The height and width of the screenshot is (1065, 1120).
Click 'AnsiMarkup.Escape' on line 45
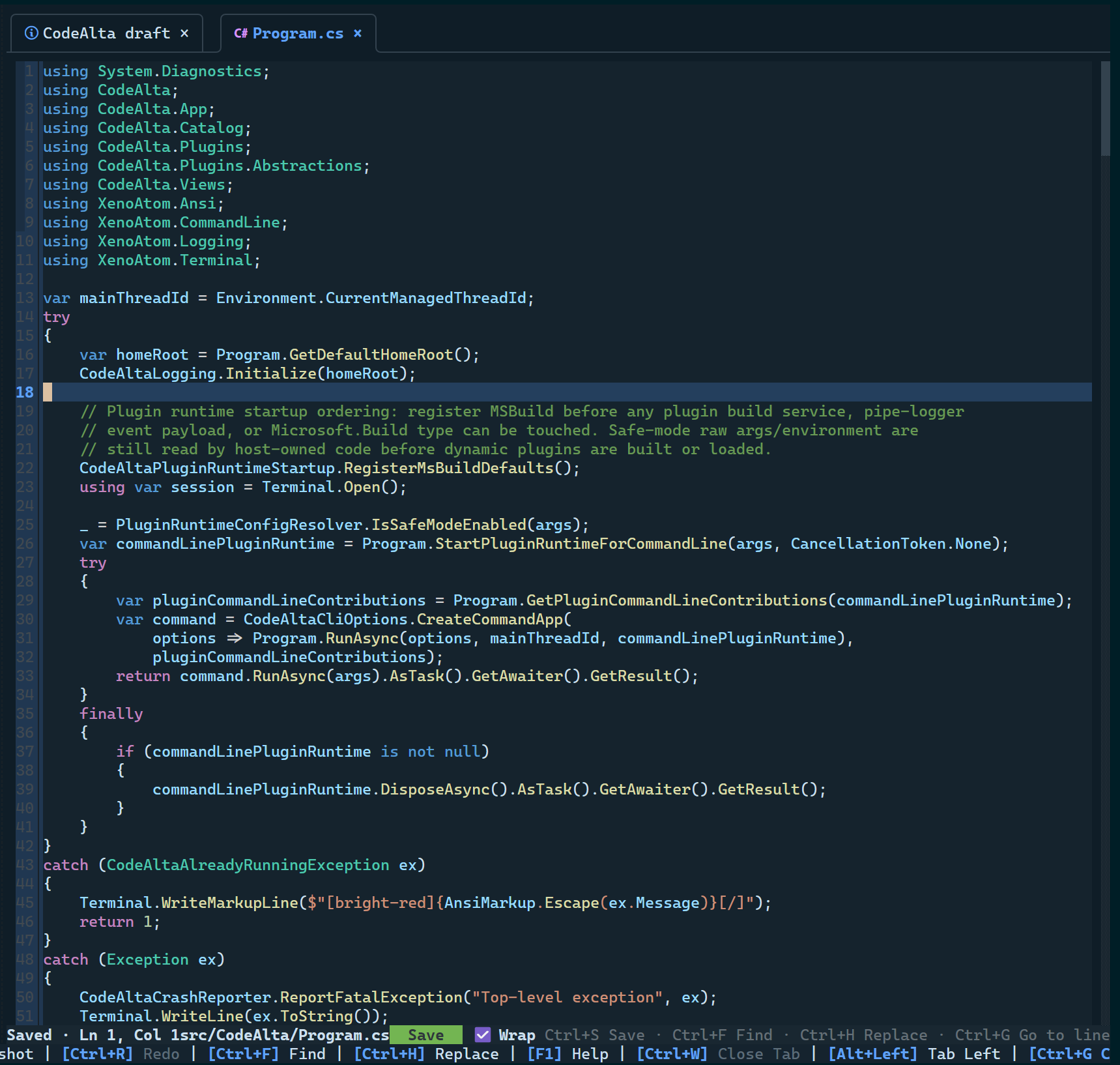[x=522, y=903]
